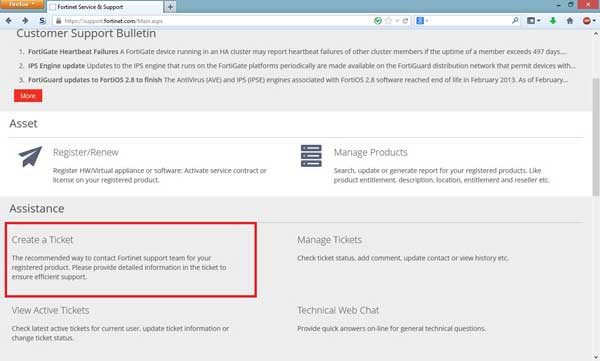
Task: Click the 'Check ticket status, add comment' description
Action: (403, 258)
